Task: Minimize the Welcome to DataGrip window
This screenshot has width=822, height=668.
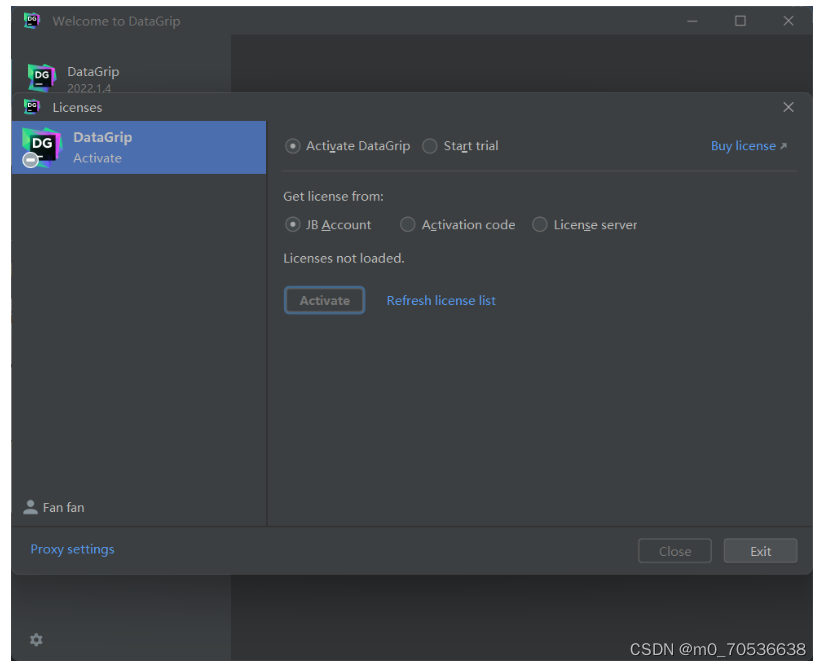Action: 692,21
